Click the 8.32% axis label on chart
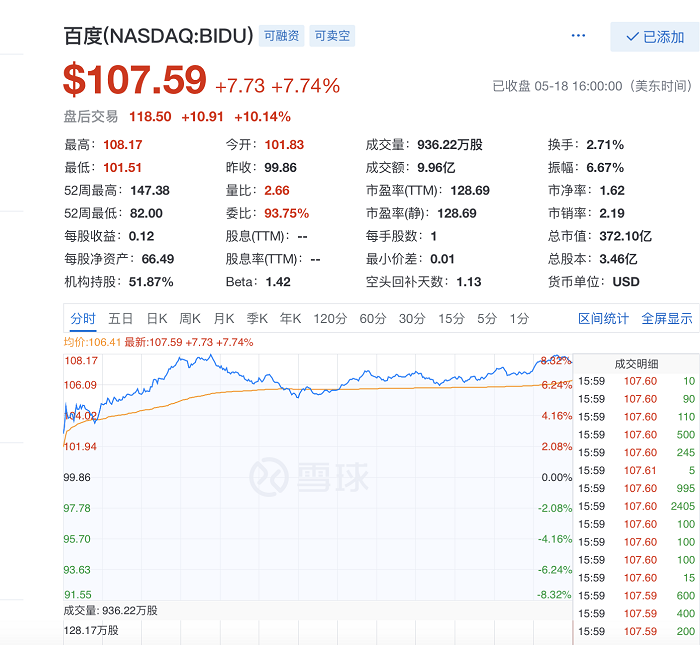The width and height of the screenshot is (700, 645). pos(556,361)
